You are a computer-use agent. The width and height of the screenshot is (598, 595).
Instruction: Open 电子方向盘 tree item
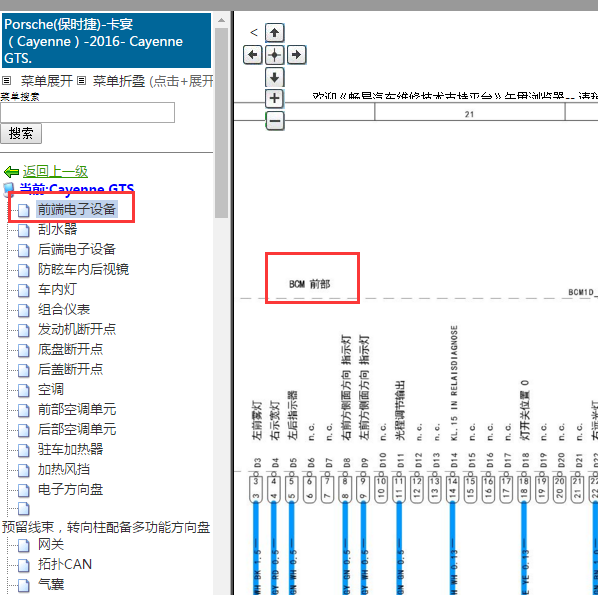70,489
